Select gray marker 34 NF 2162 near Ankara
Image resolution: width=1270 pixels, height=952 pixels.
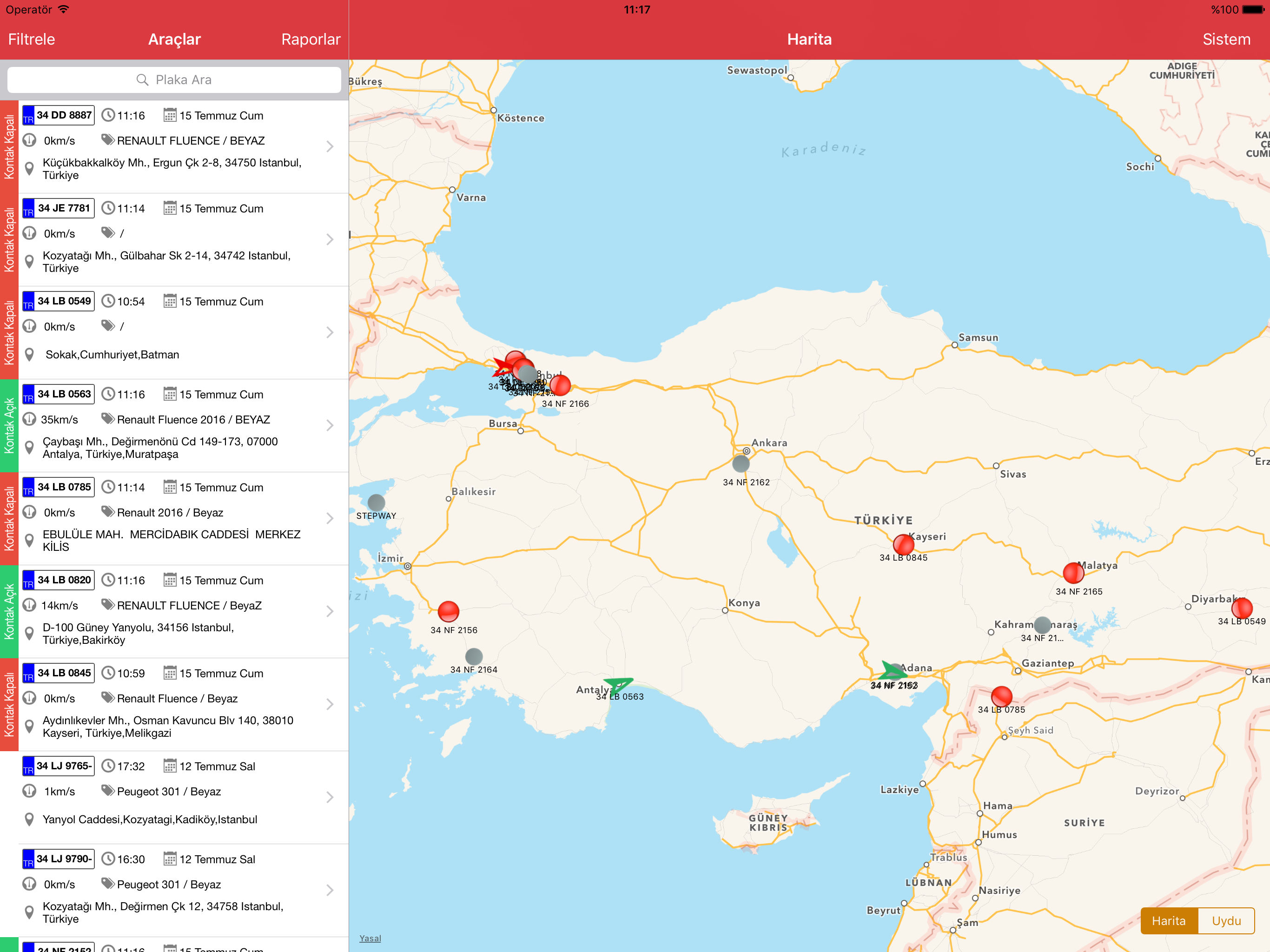741,463
